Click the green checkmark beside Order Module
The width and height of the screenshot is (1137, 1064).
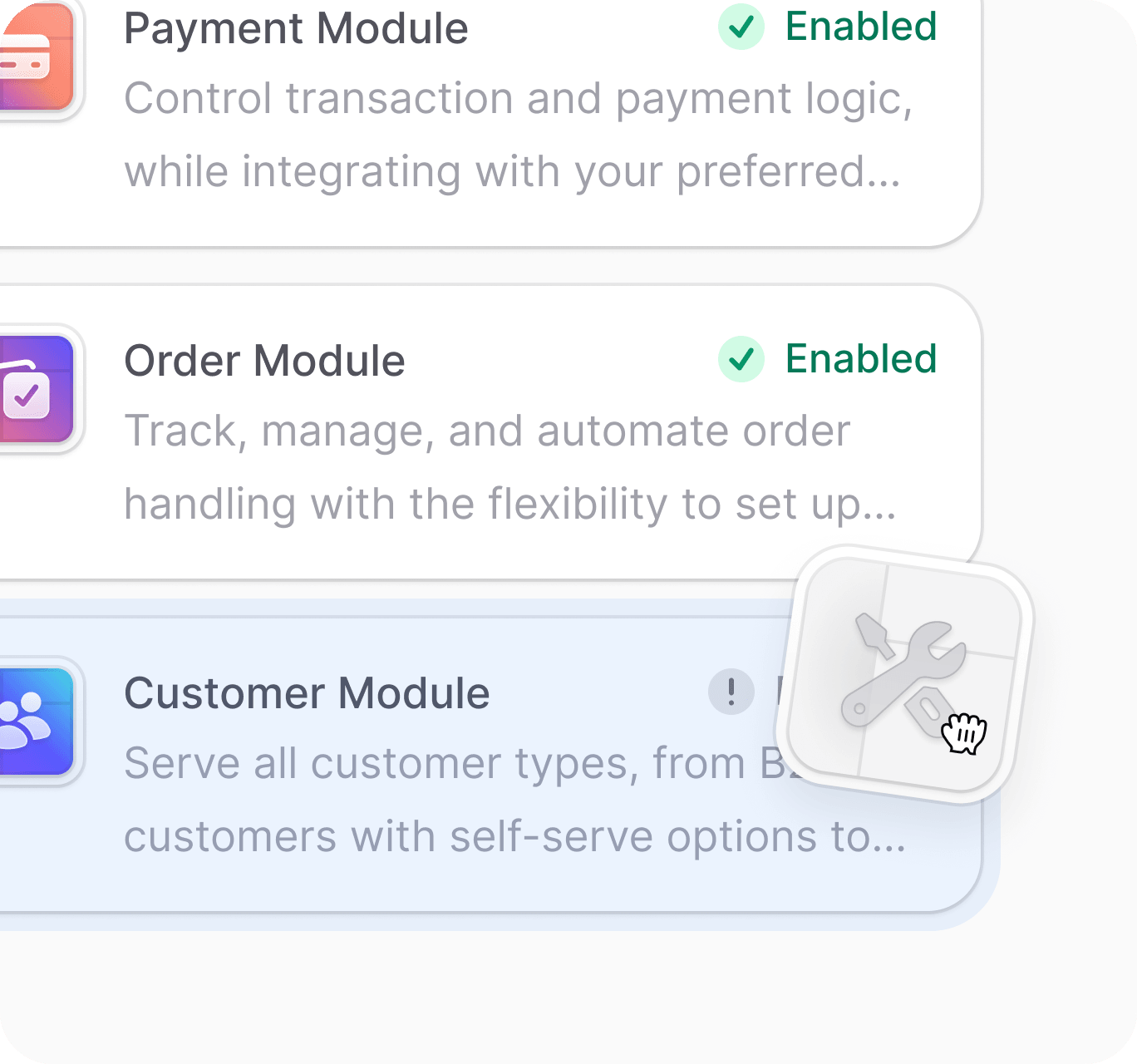(x=740, y=360)
